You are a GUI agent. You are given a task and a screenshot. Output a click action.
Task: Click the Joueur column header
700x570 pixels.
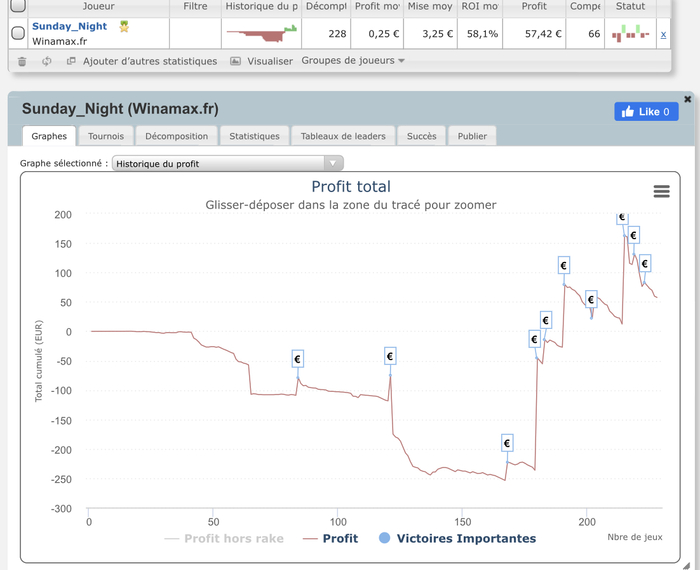click(x=98, y=6)
